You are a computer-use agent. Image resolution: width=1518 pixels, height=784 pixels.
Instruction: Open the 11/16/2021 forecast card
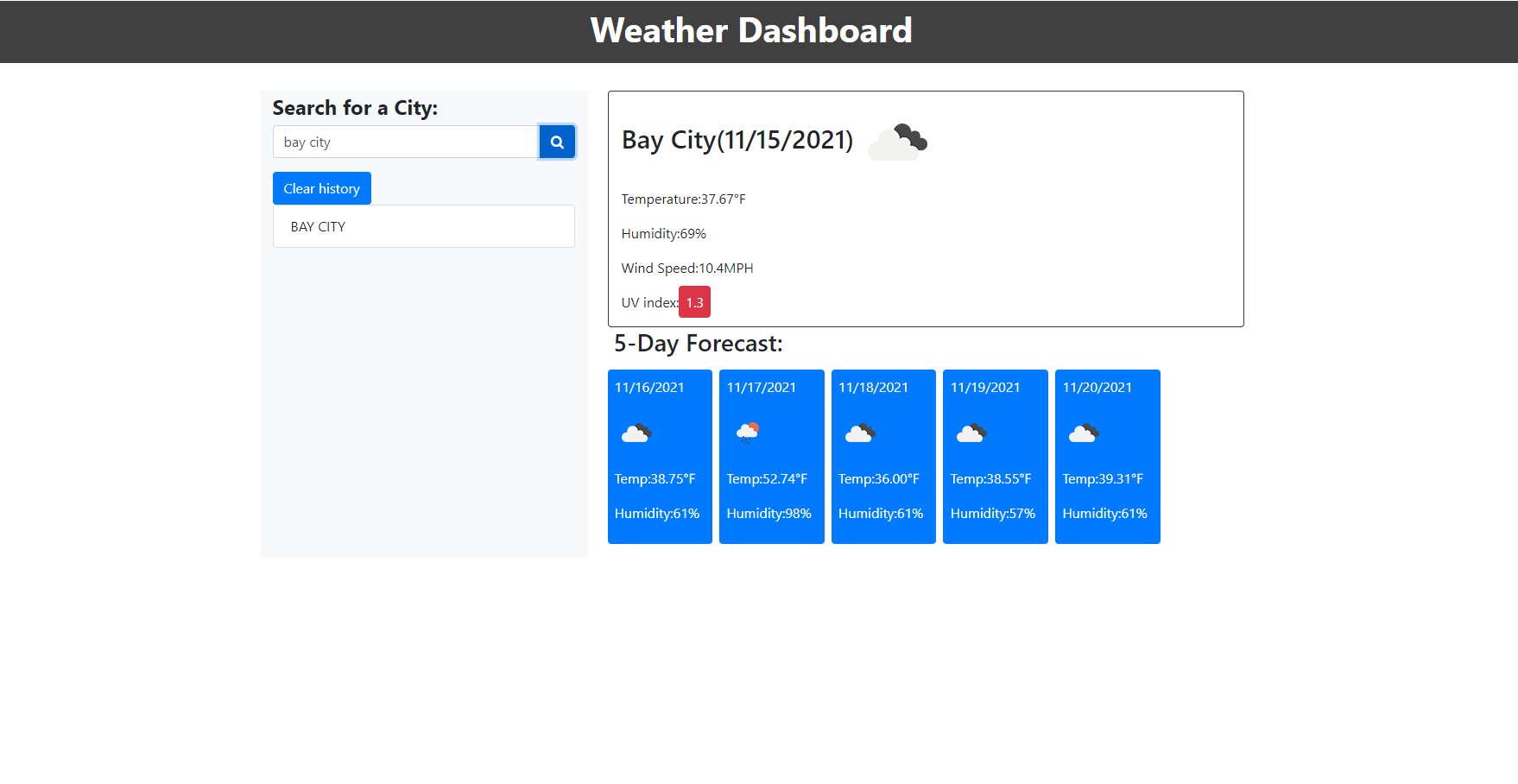pyautogui.click(x=659, y=457)
